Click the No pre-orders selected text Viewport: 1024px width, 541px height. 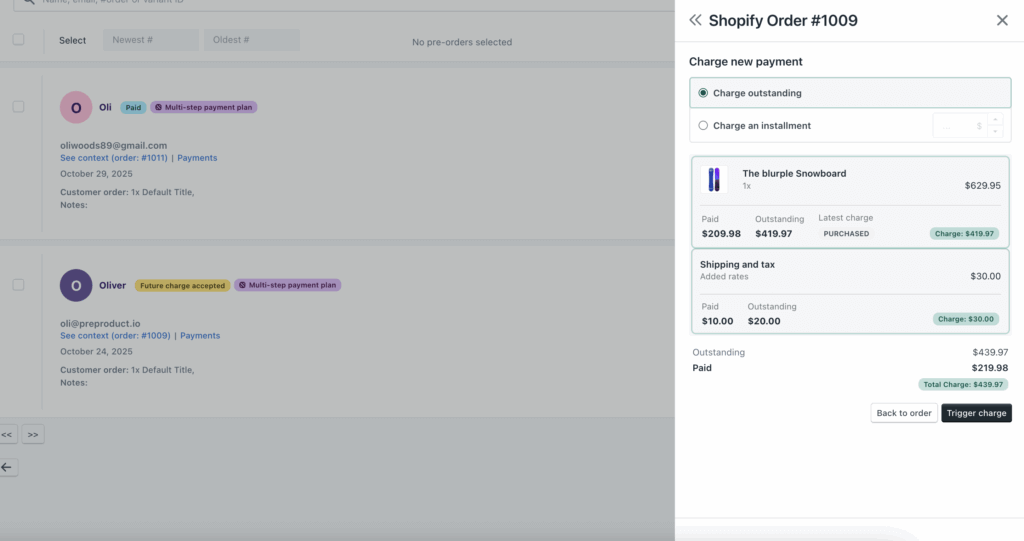point(462,42)
